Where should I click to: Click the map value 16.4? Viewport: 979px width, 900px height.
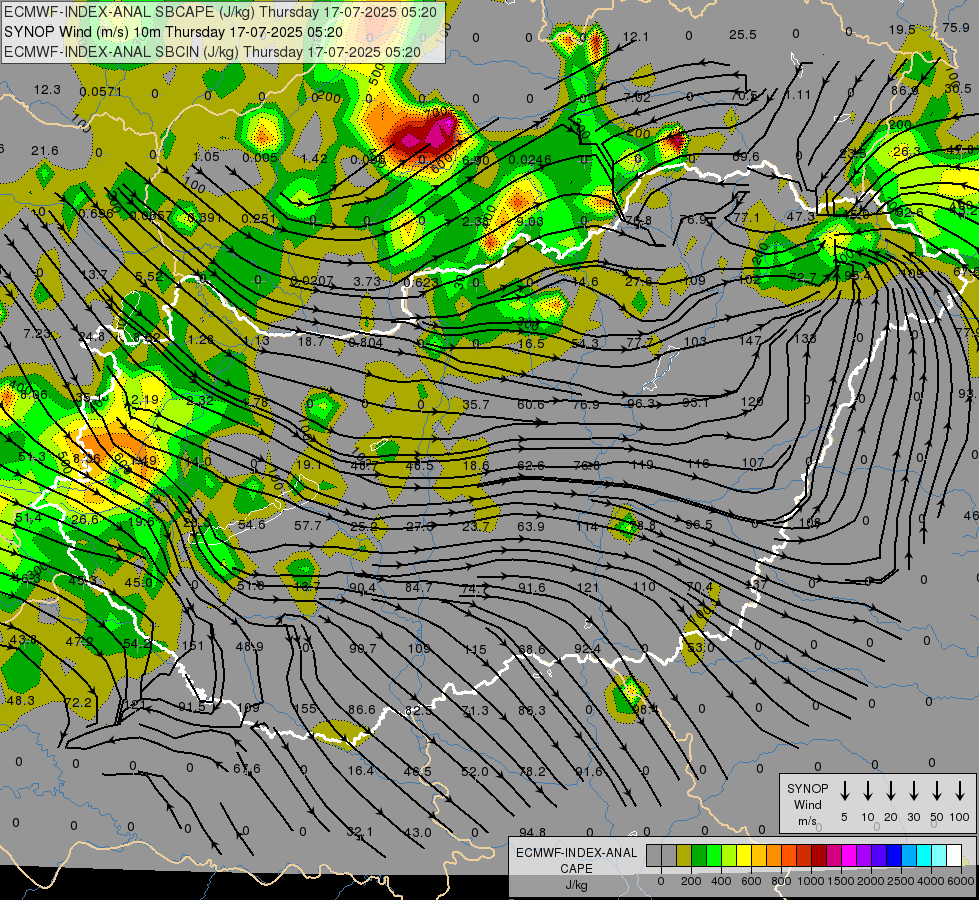[360, 771]
